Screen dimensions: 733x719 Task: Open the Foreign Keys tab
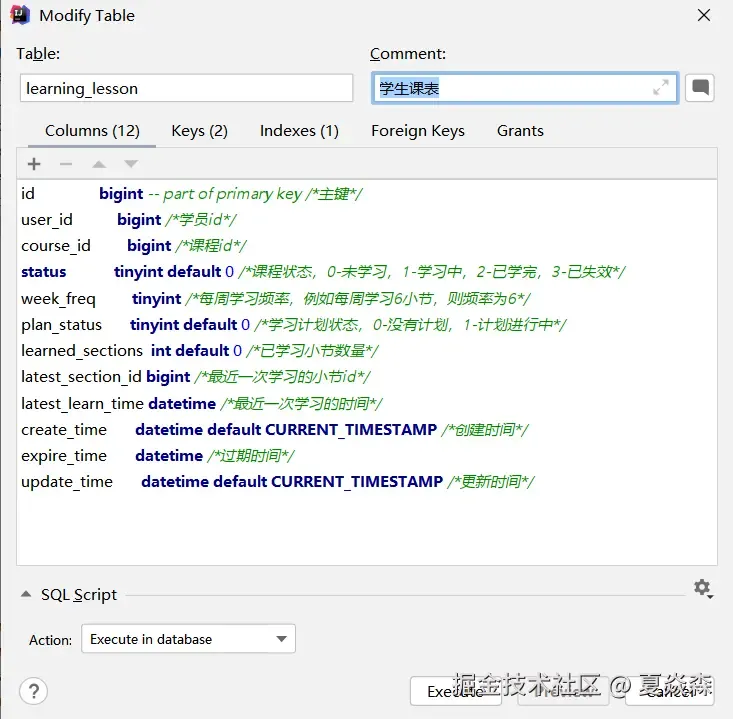(418, 131)
